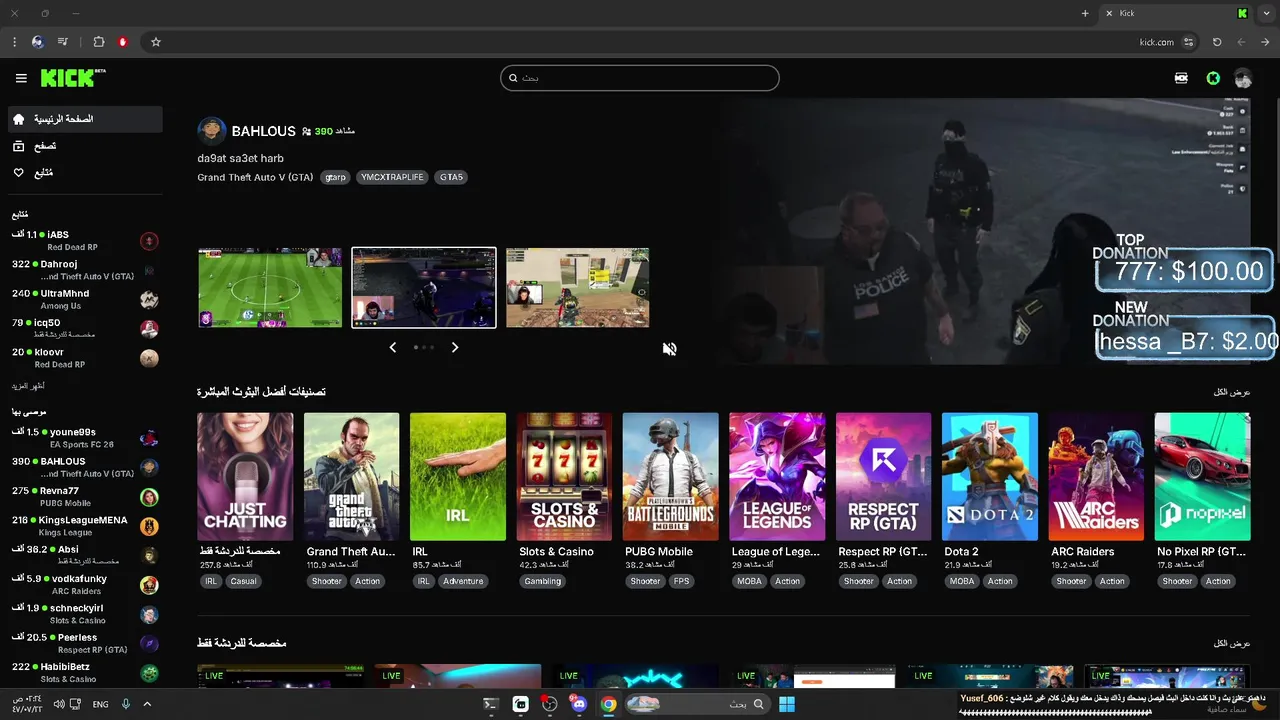Open the تصفح browse section
This screenshot has height=720, width=1280.
coord(85,146)
